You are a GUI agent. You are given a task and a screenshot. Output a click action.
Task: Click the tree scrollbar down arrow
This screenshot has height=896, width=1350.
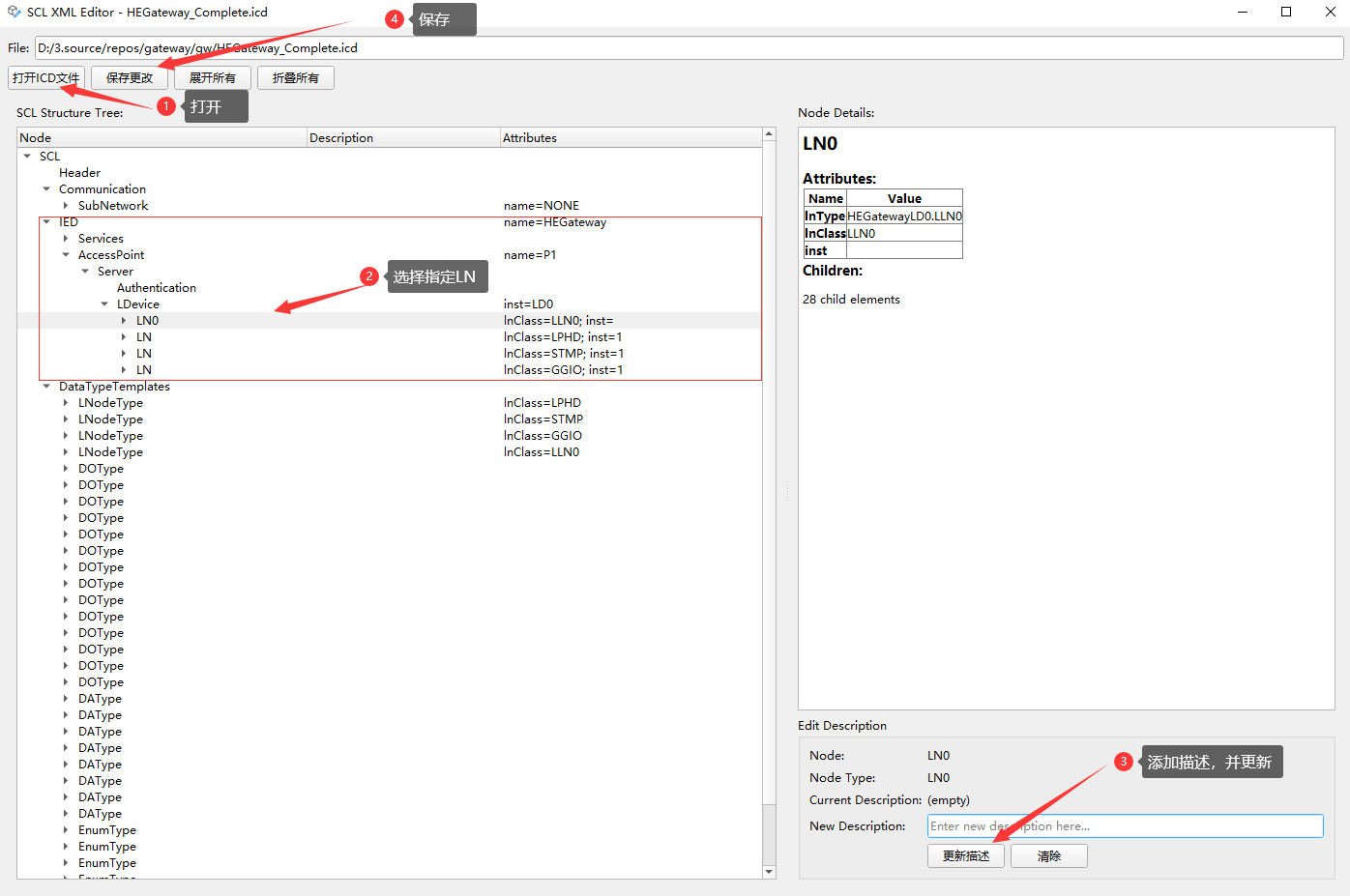coord(769,872)
